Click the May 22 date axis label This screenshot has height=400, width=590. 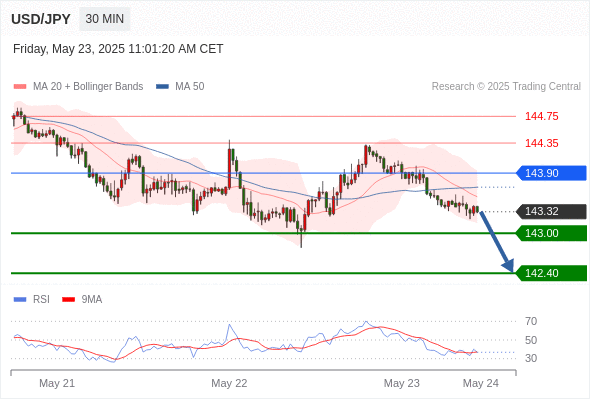click(x=229, y=383)
